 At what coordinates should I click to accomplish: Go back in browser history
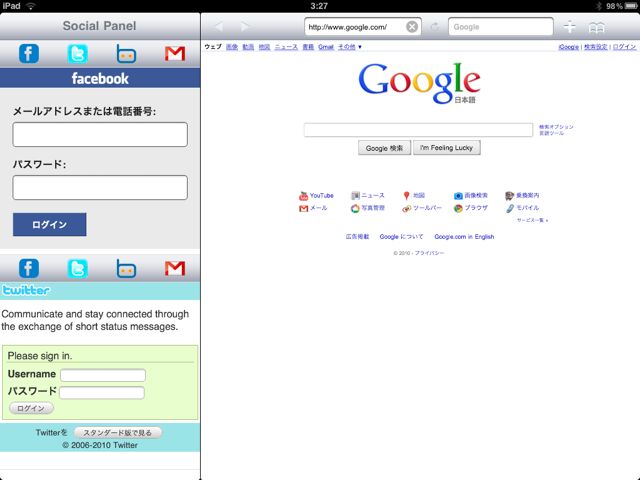coord(219,27)
